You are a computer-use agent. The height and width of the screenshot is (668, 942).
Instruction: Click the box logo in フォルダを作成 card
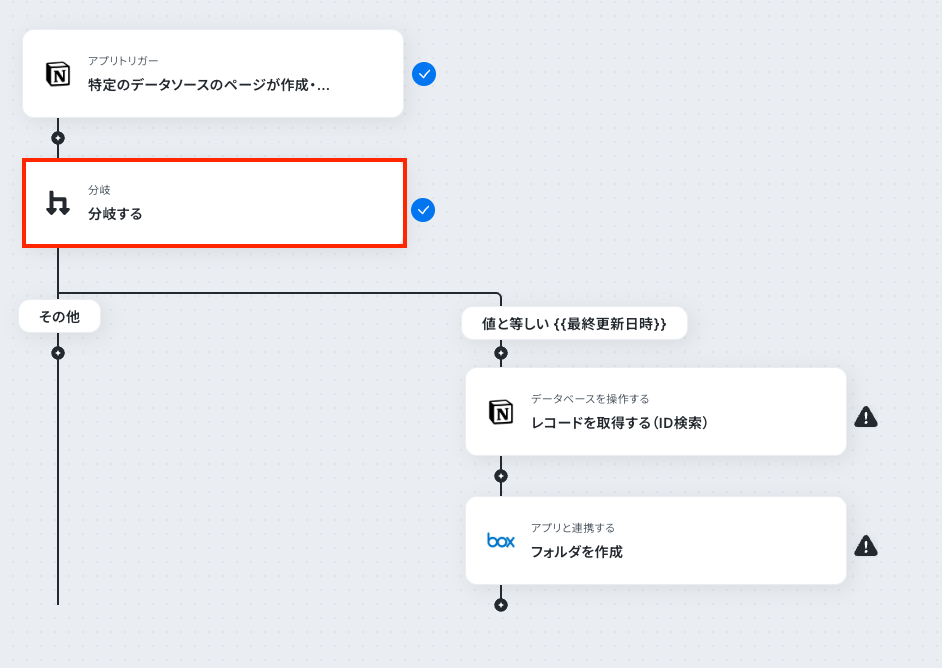point(500,541)
